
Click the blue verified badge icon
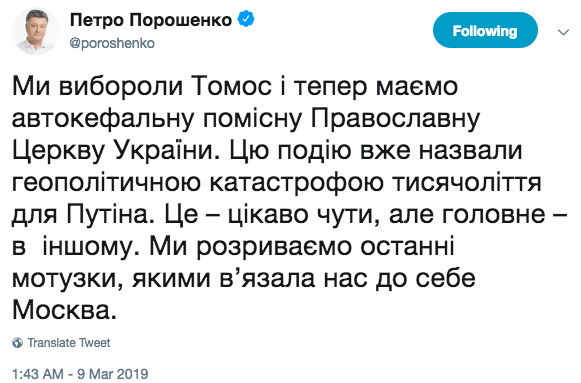pos(246,19)
